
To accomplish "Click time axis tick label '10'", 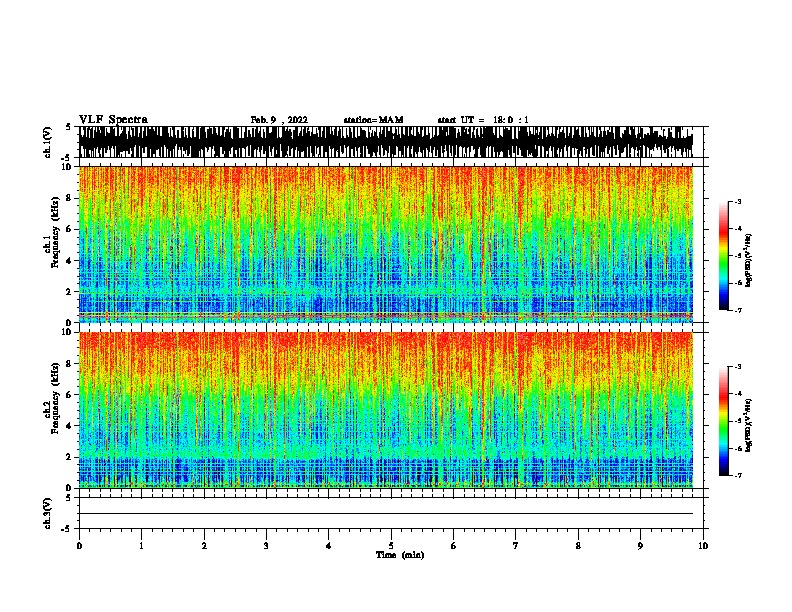I will 703,545.
